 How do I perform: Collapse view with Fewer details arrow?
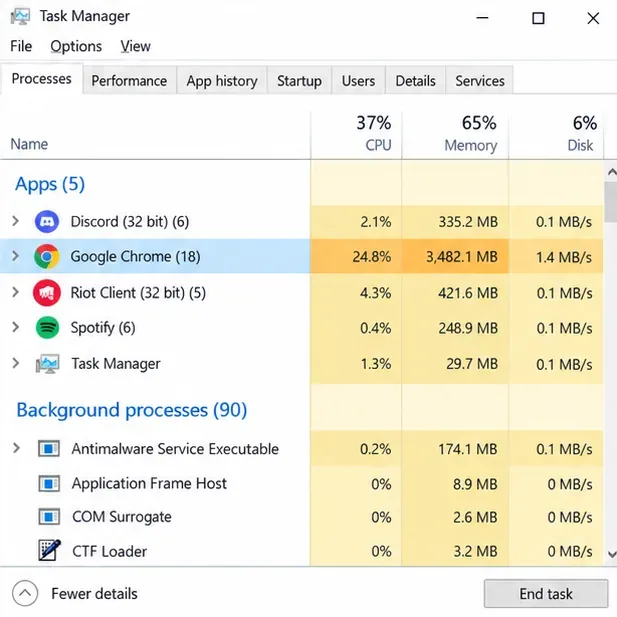tap(25, 593)
